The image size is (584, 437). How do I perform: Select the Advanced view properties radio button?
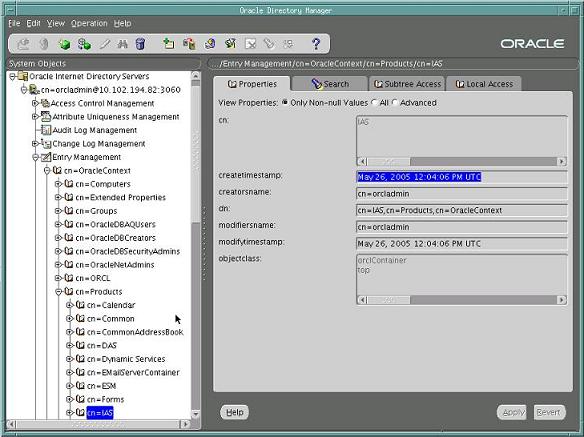[x=395, y=102]
